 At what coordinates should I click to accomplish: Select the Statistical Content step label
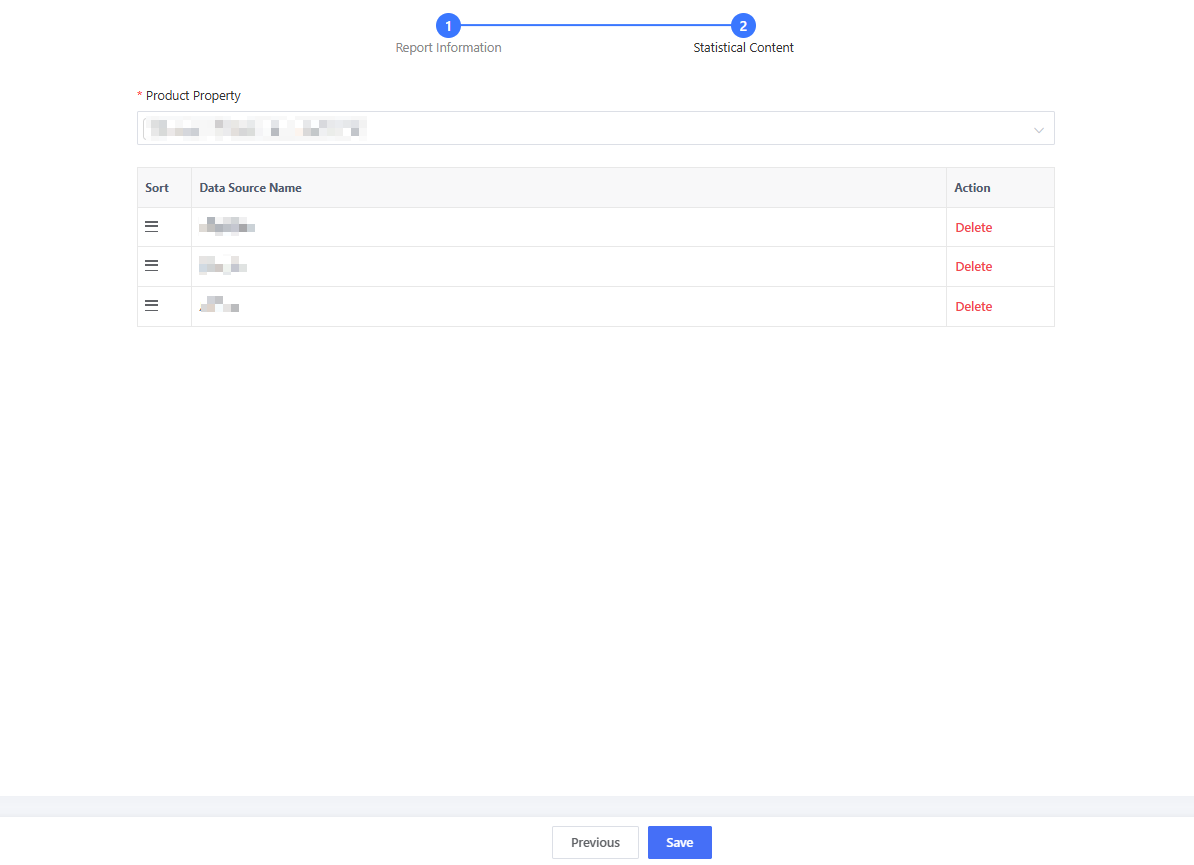[743, 48]
